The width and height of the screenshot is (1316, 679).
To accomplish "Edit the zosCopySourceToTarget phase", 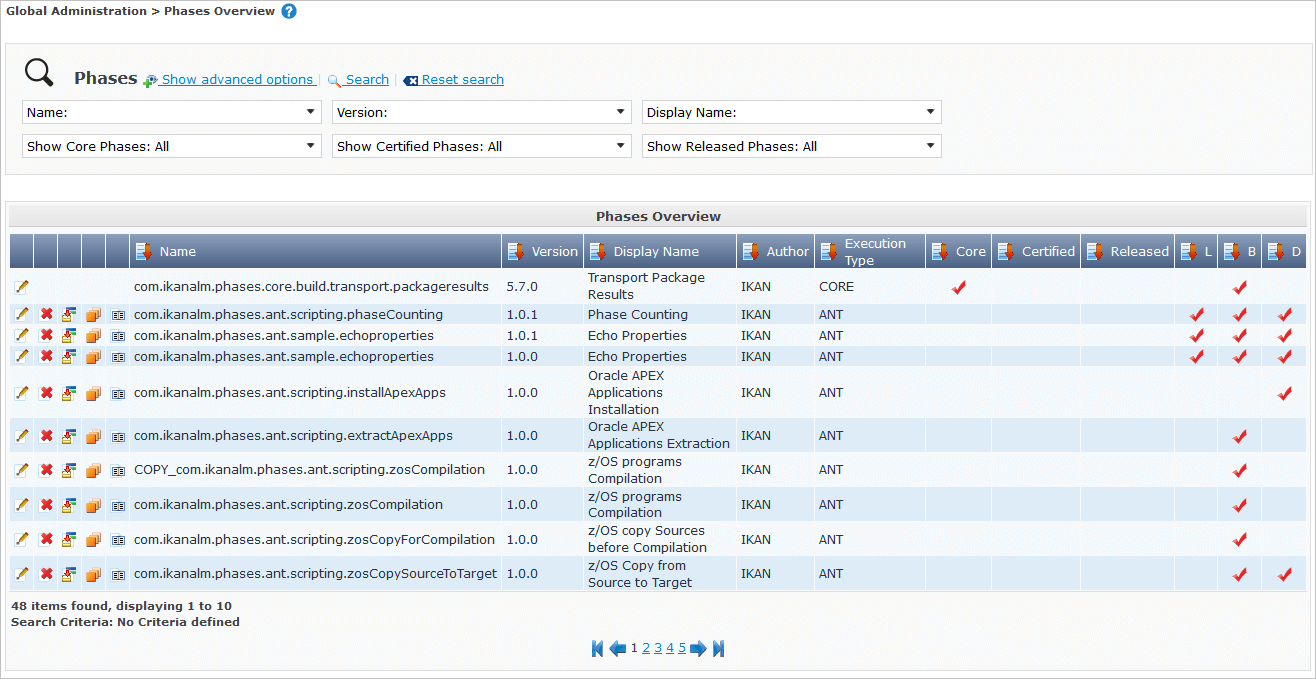I will (x=22, y=574).
